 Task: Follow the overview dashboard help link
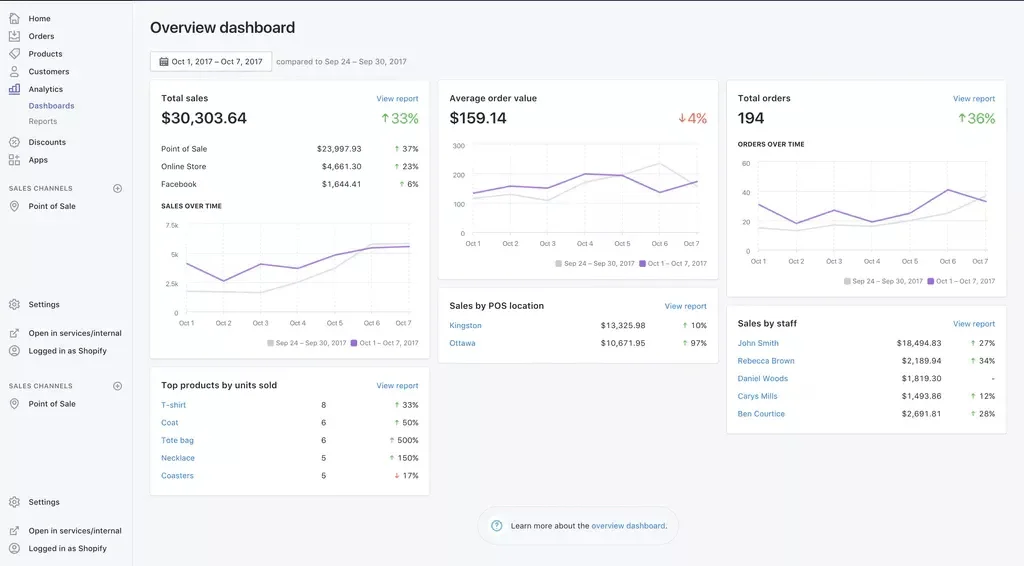click(628, 526)
